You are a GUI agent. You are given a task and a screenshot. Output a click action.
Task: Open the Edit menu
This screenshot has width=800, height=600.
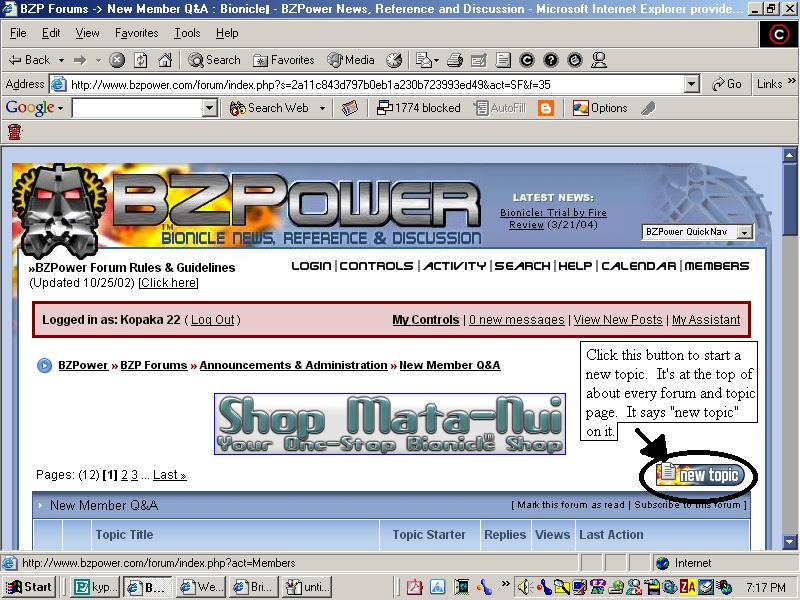[51, 33]
